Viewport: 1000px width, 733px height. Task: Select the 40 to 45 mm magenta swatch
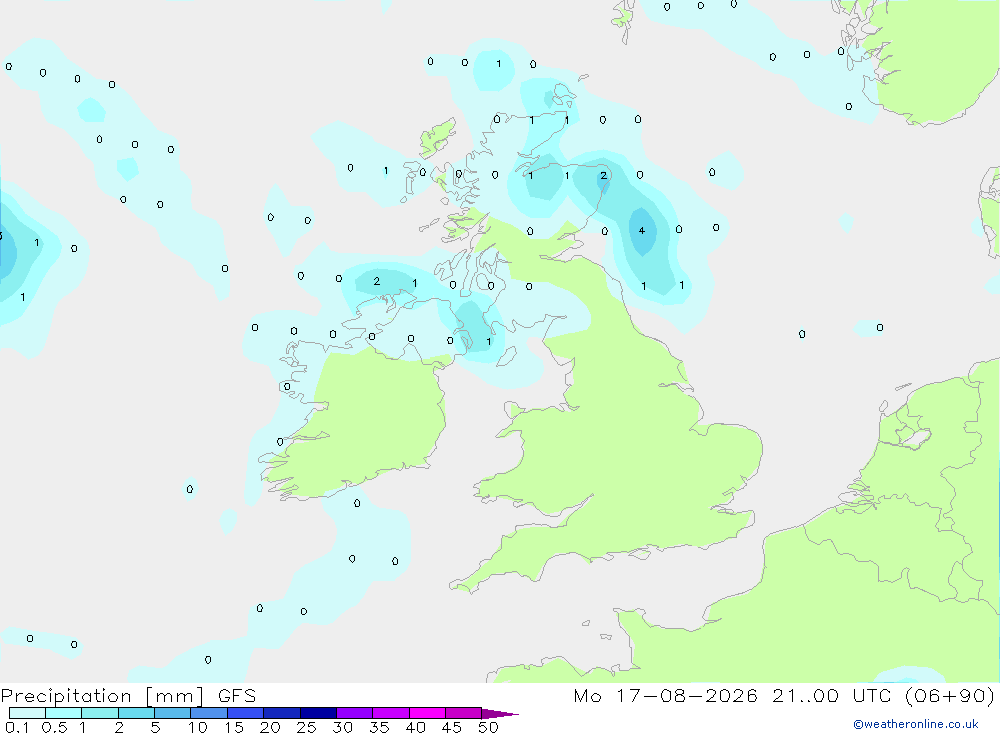pos(427,713)
